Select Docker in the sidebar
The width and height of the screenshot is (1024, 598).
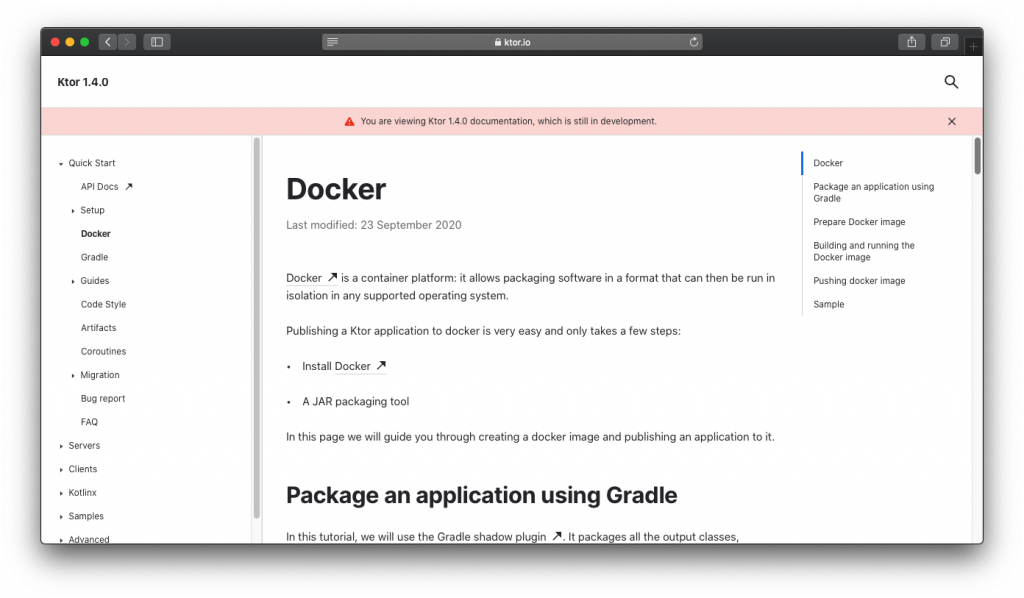pyautogui.click(x=95, y=234)
